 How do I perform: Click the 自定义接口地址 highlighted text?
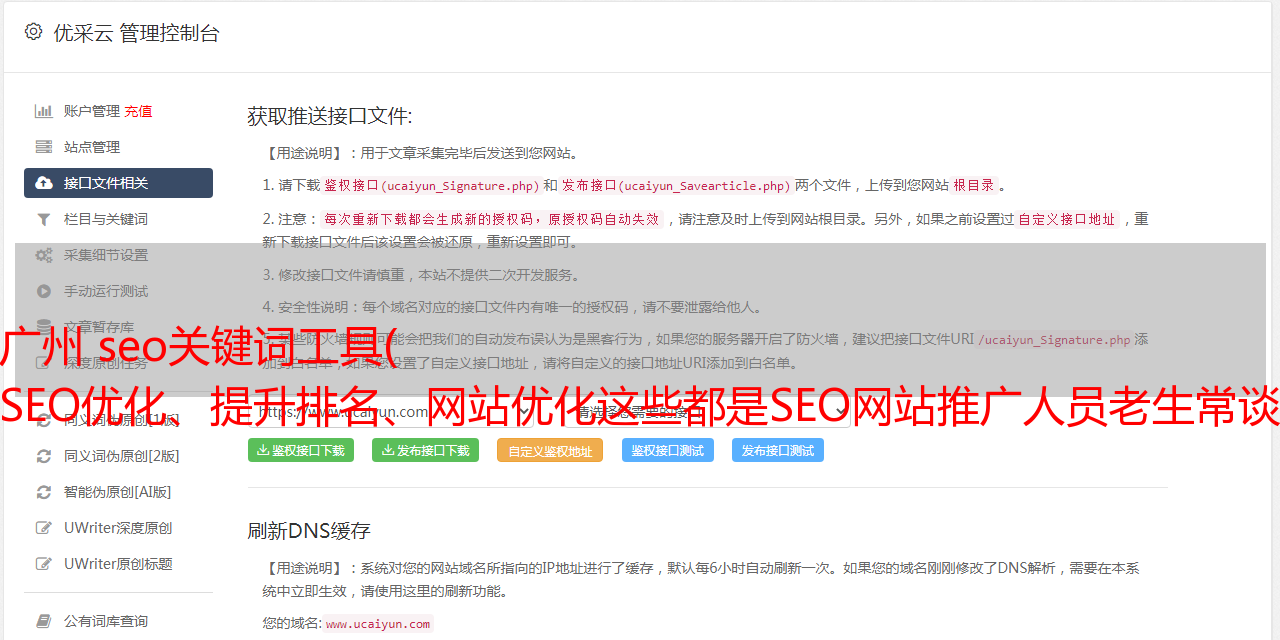[x=1066, y=219]
